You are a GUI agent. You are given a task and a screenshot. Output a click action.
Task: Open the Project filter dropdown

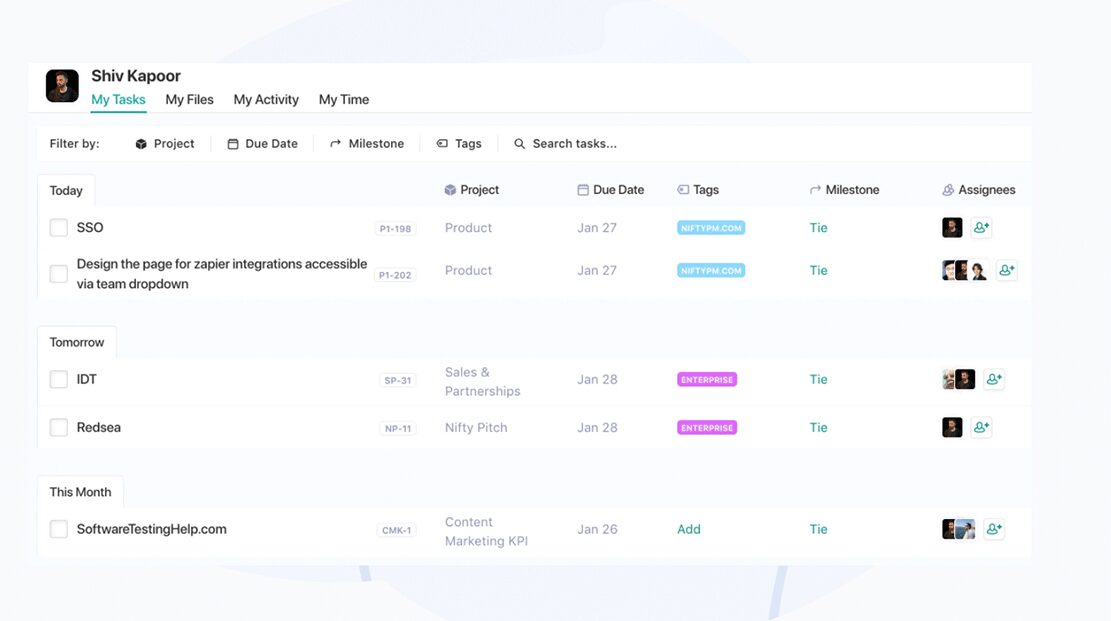(164, 144)
